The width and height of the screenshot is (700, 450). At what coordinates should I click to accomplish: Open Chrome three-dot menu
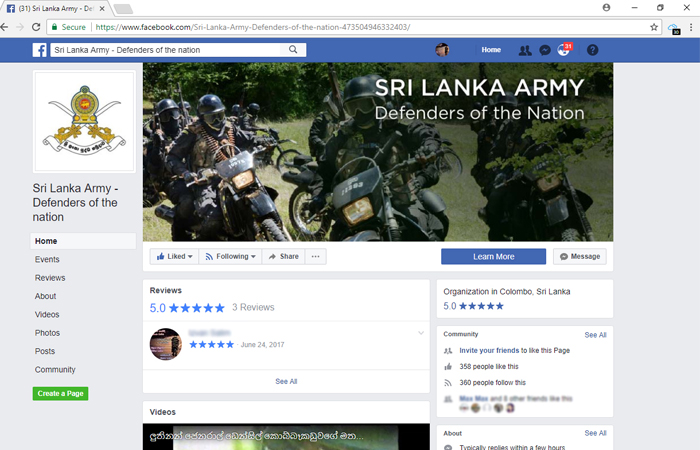point(691,27)
